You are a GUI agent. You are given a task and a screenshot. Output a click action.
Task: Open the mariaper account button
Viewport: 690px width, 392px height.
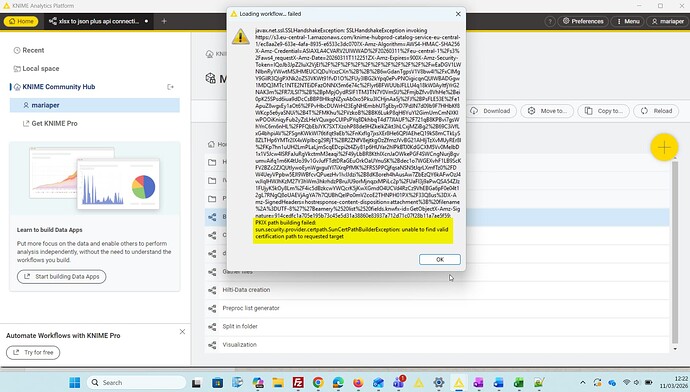(x=667, y=21)
